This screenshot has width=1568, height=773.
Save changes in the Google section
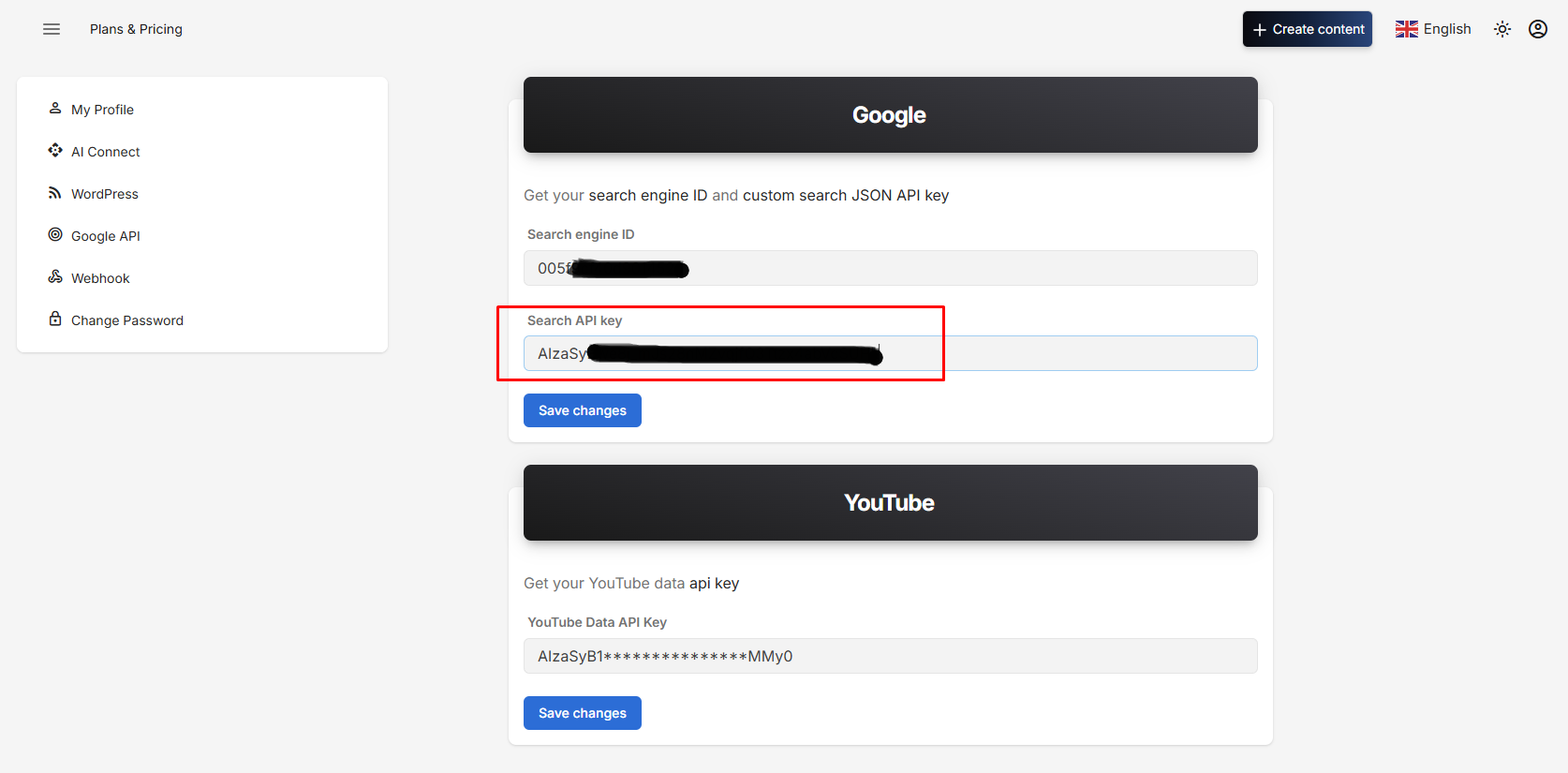tap(583, 410)
